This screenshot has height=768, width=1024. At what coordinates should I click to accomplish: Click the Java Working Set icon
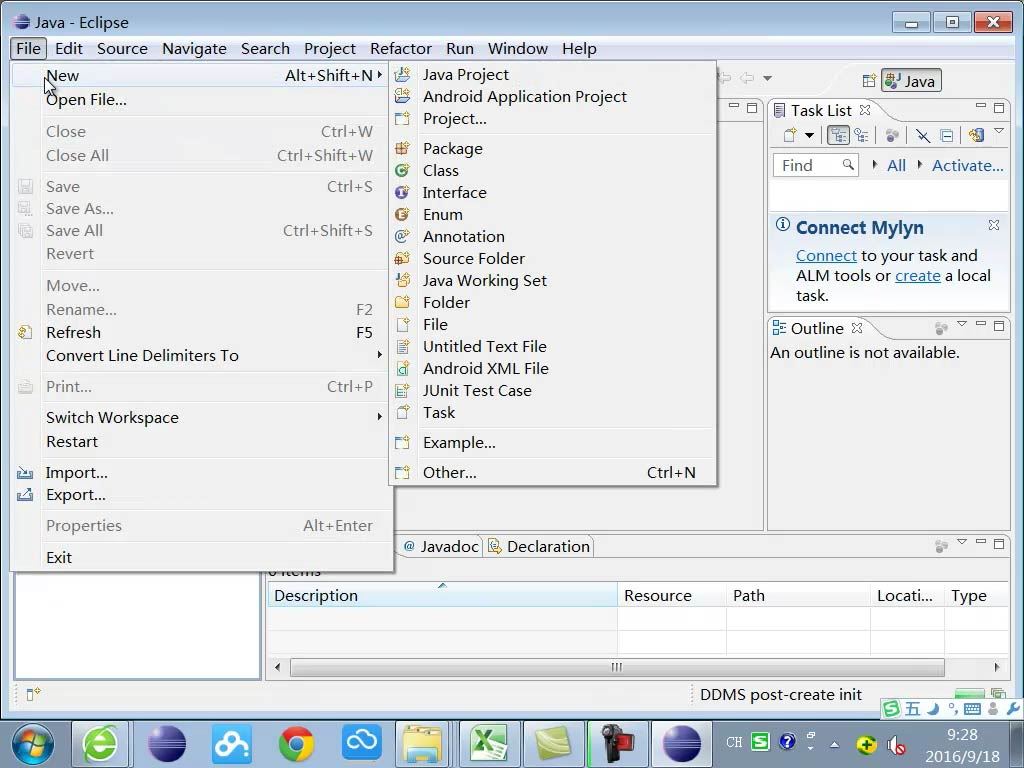[x=403, y=280]
